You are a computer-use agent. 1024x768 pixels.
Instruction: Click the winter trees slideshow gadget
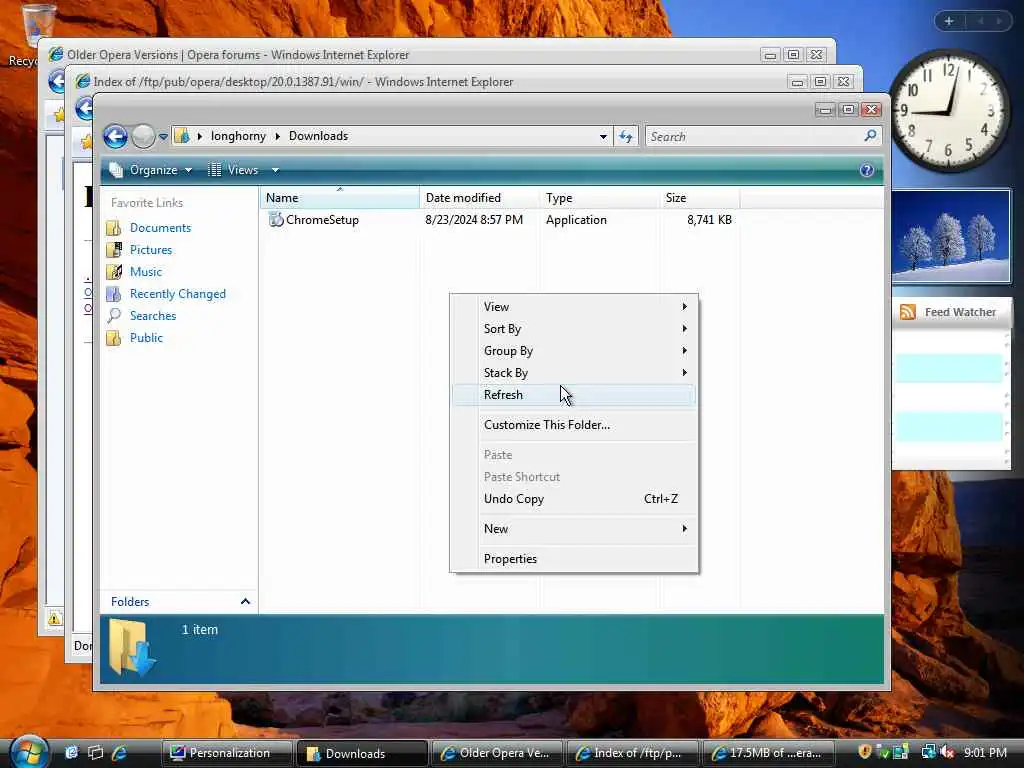[x=951, y=236]
